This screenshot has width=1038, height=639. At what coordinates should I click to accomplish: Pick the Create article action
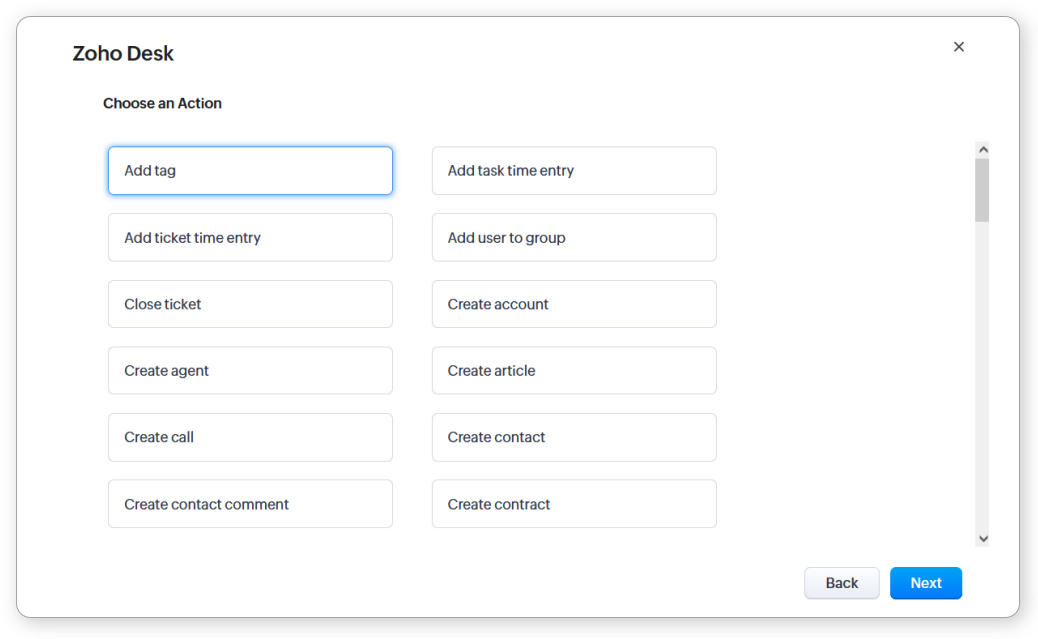[x=574, y=371]
